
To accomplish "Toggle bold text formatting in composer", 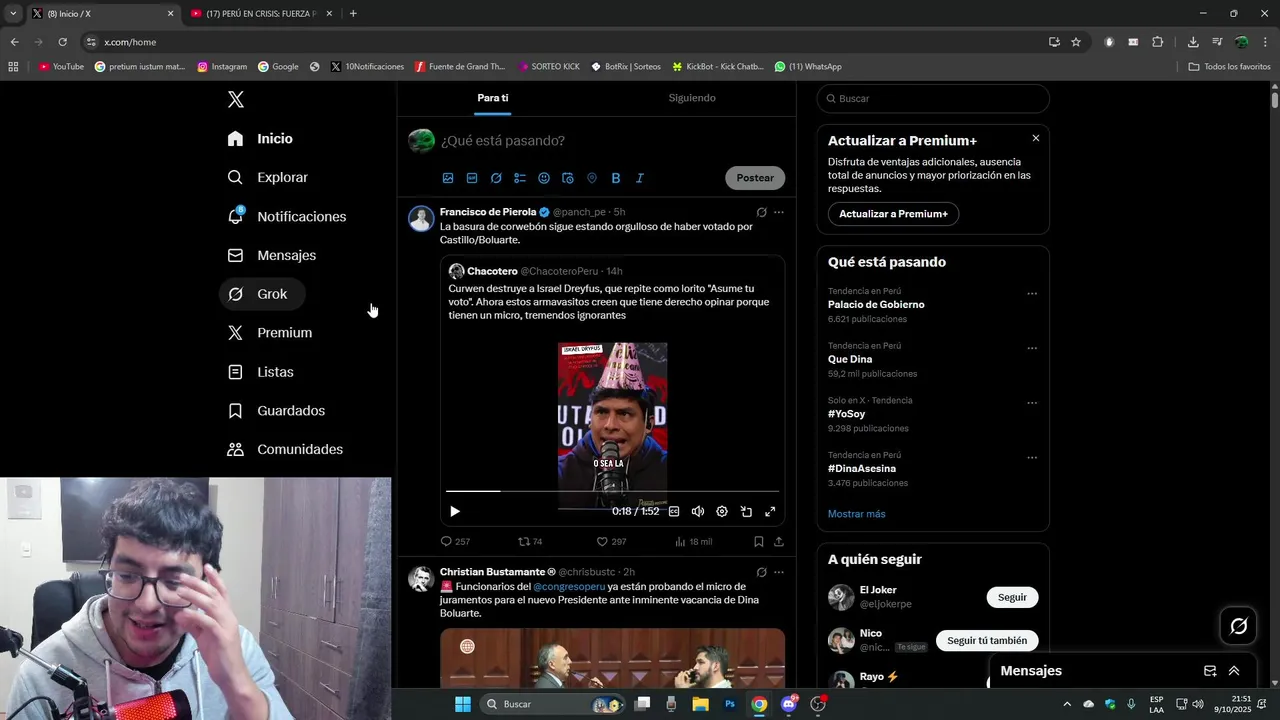I will pos(616,178).
